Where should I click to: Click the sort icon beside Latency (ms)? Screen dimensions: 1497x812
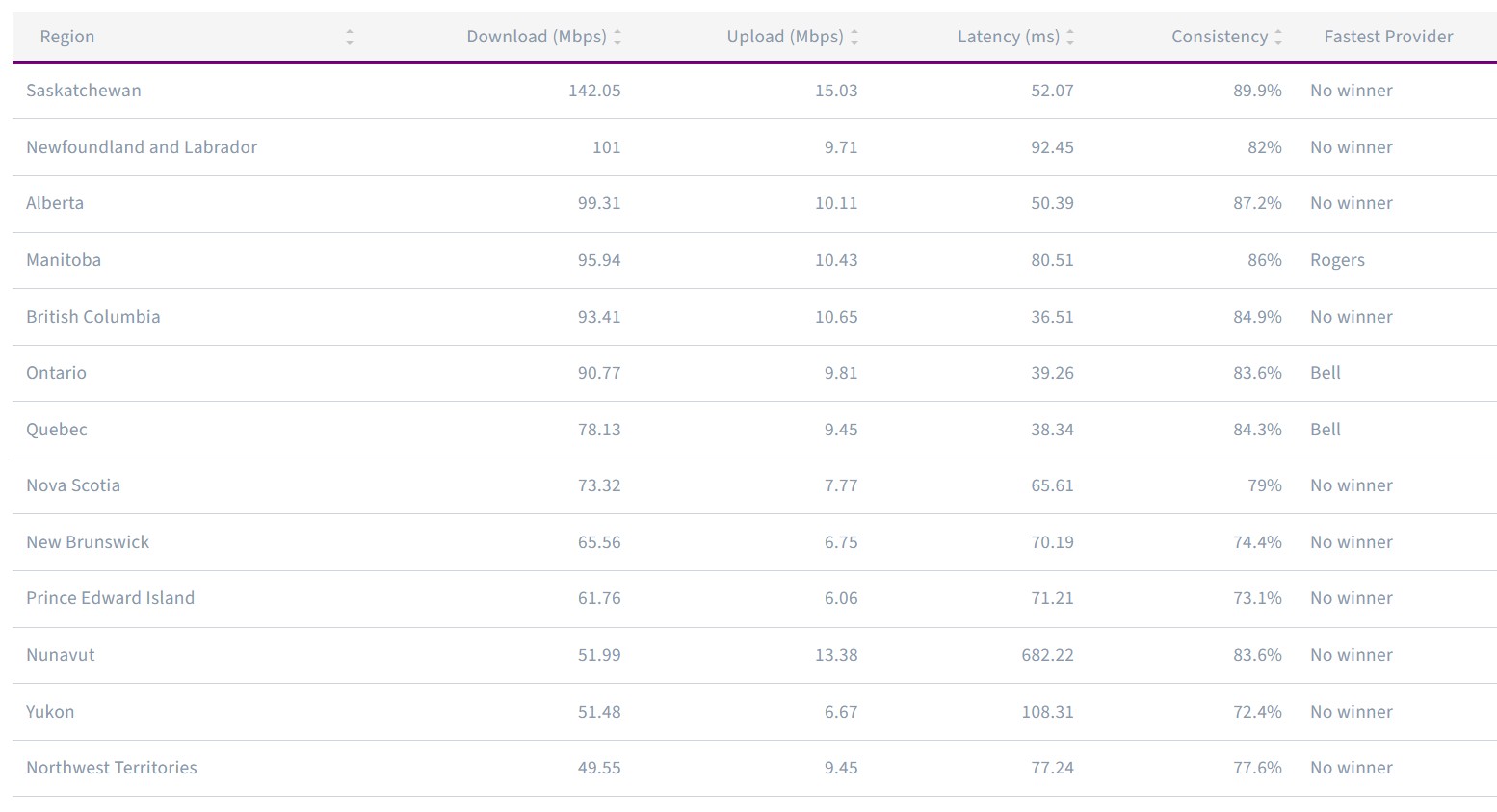(1069, 36)
